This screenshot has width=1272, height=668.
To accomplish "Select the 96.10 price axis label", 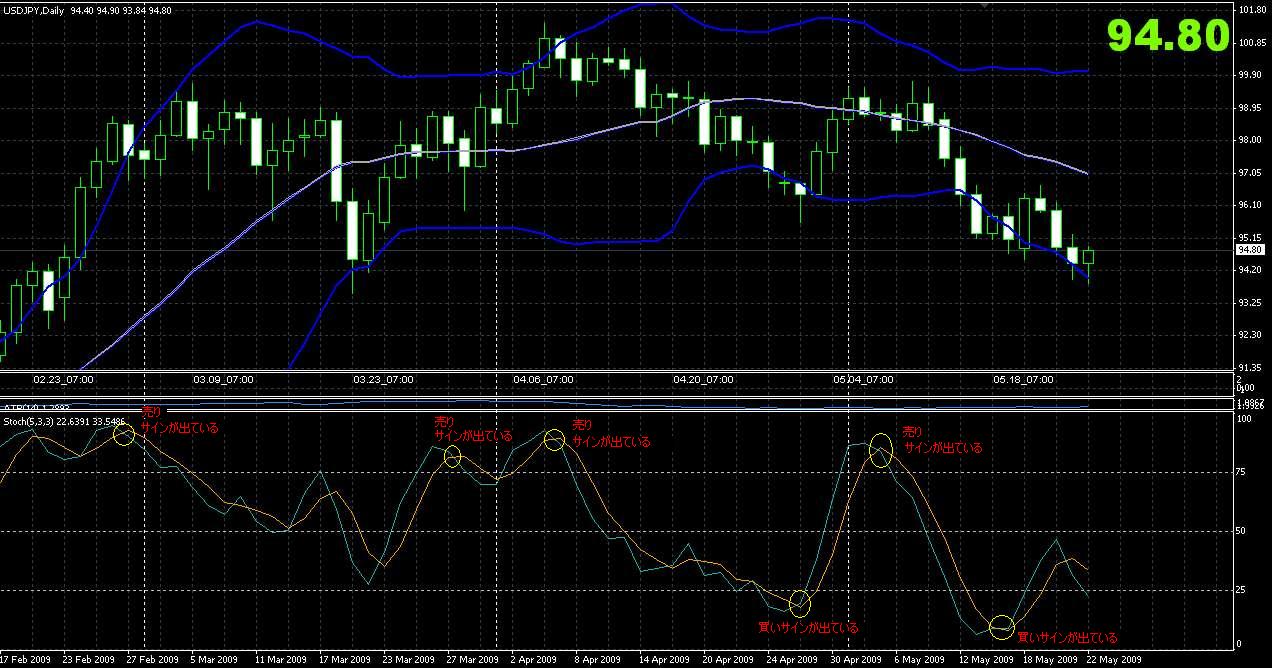I will tap(1249, 205).
